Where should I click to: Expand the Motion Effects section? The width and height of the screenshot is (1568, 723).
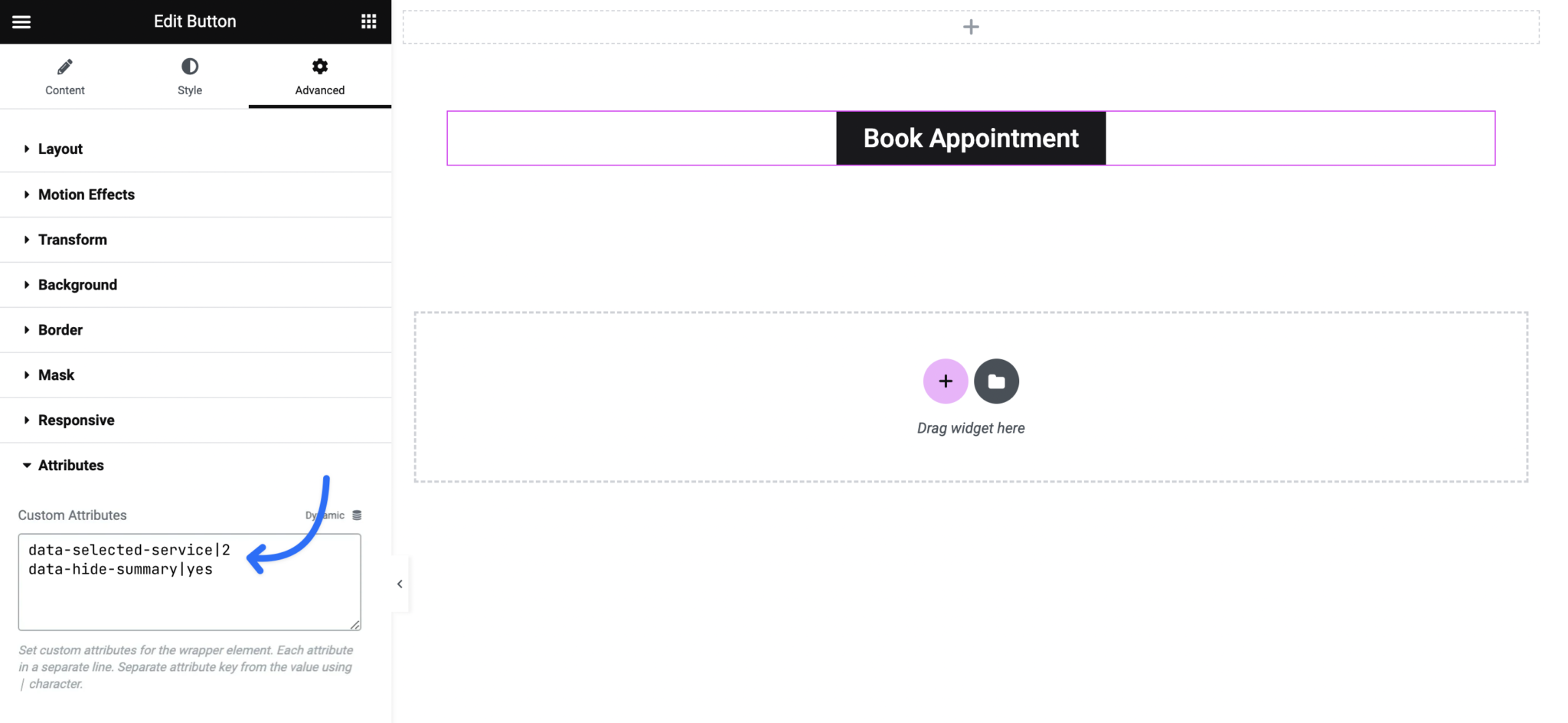pos(86,195)
